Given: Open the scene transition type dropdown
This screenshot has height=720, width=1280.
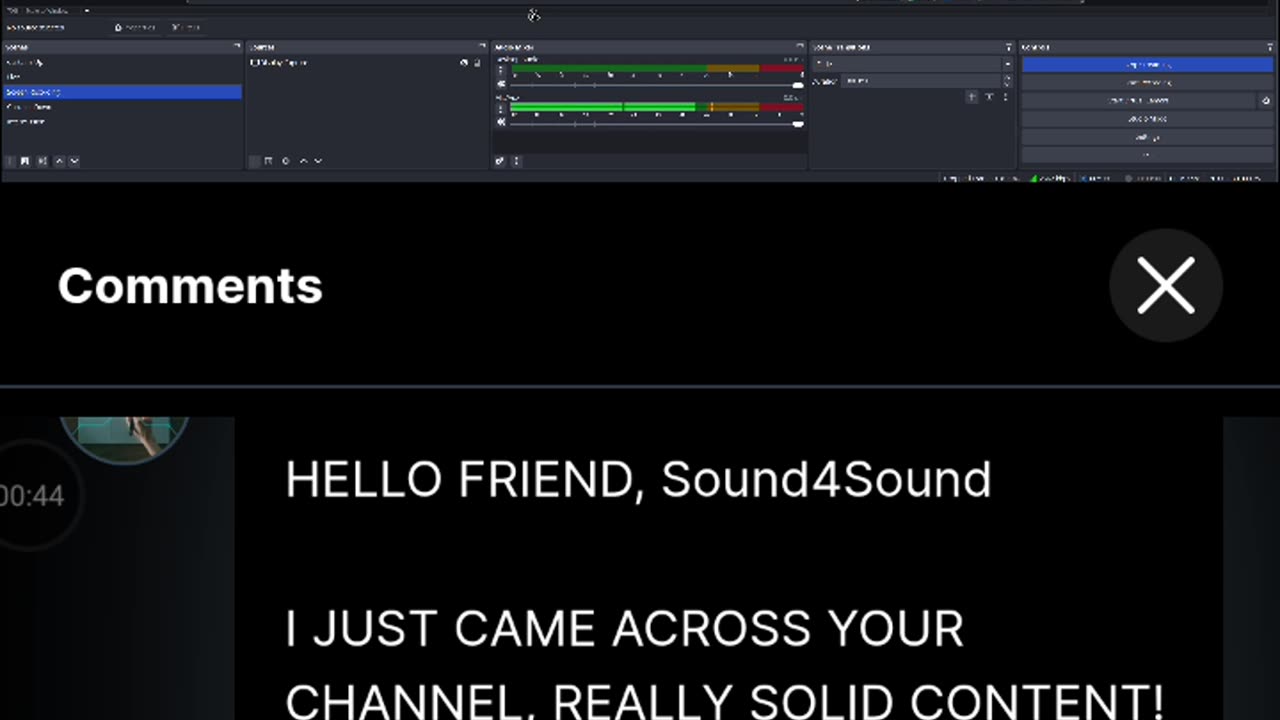Looking at the screenshot, I should 913,63.
